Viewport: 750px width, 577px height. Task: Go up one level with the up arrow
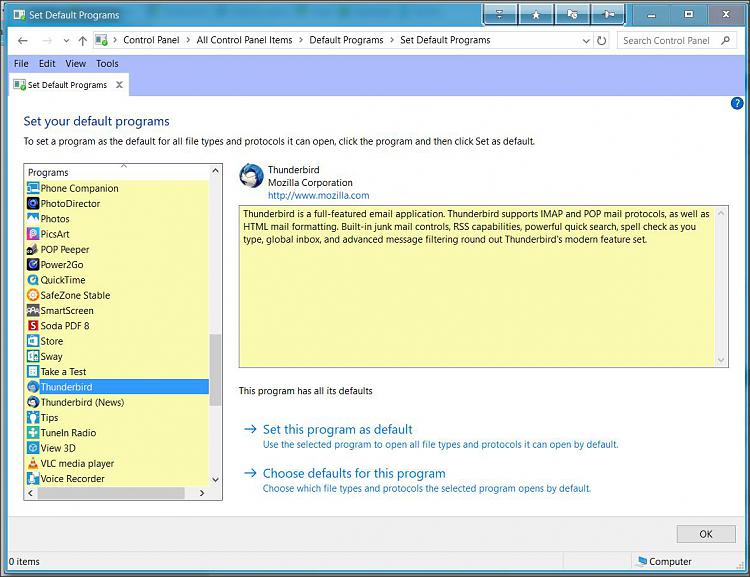(x=82, y=41)
